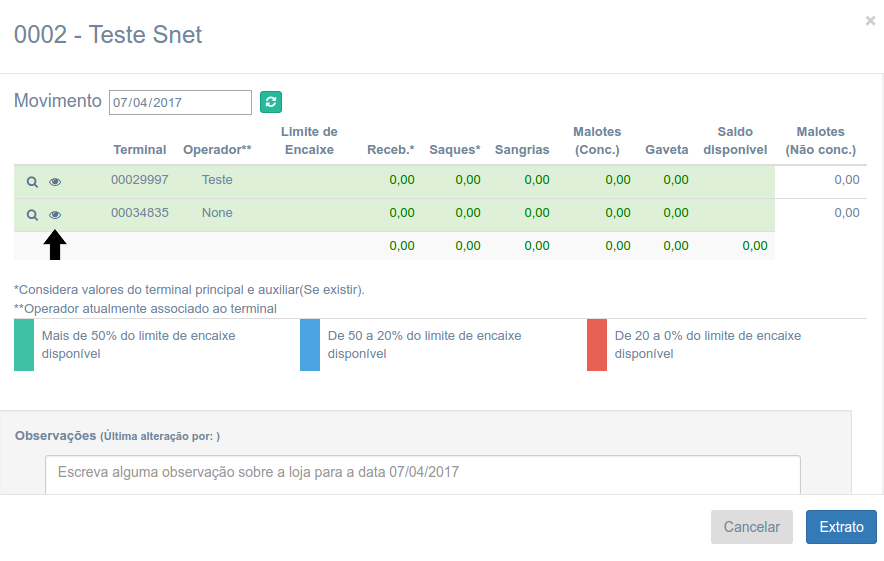Click the red legend color swatch
Screen dimensions: 884x561
point(597,345)
